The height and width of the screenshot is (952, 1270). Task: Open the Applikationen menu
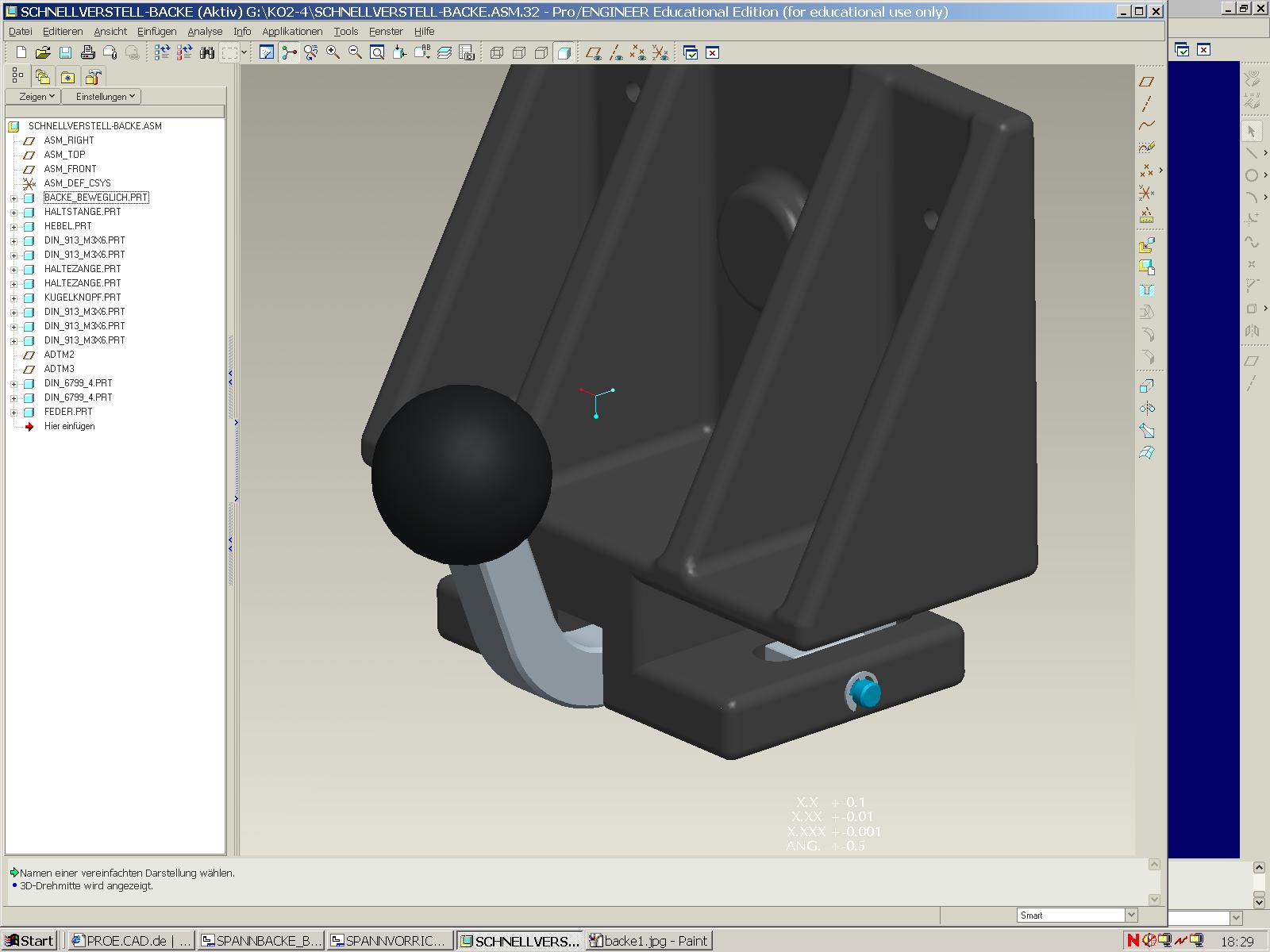point(292,32)
